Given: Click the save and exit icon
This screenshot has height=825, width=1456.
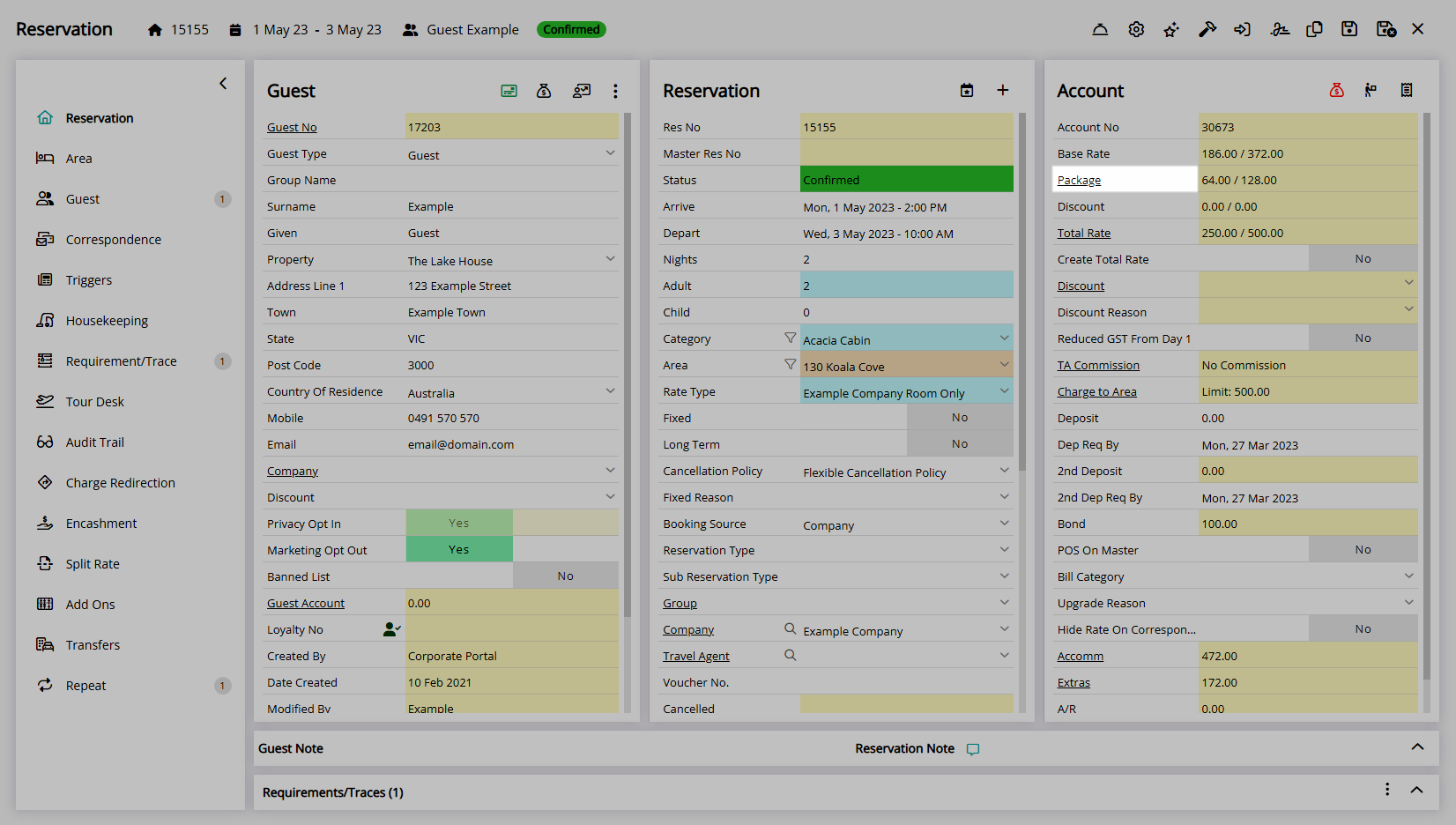Looking at the screenshot, I should click(x=1385, y=29).
